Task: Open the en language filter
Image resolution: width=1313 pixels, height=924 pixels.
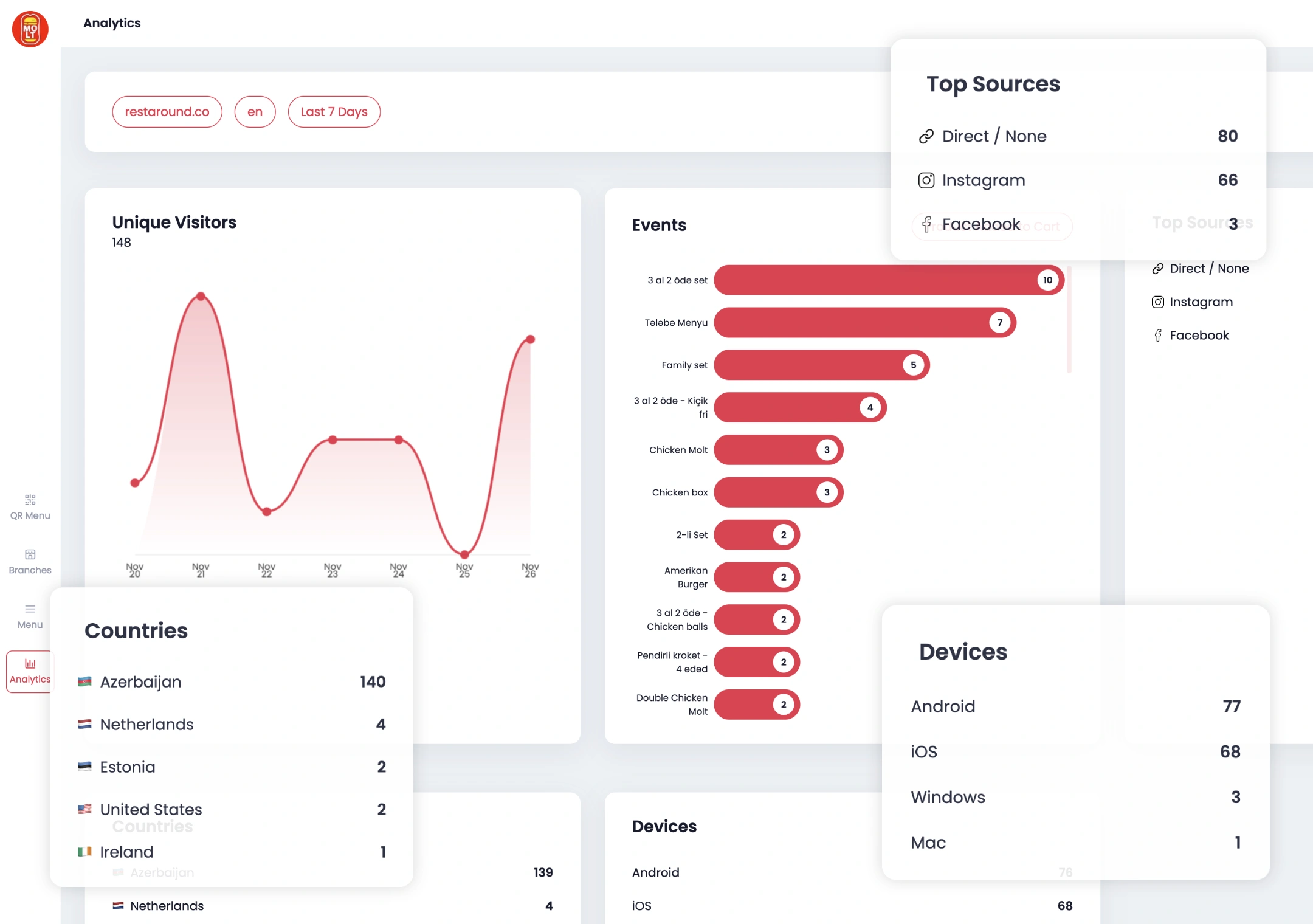Action: pos(255,112)
